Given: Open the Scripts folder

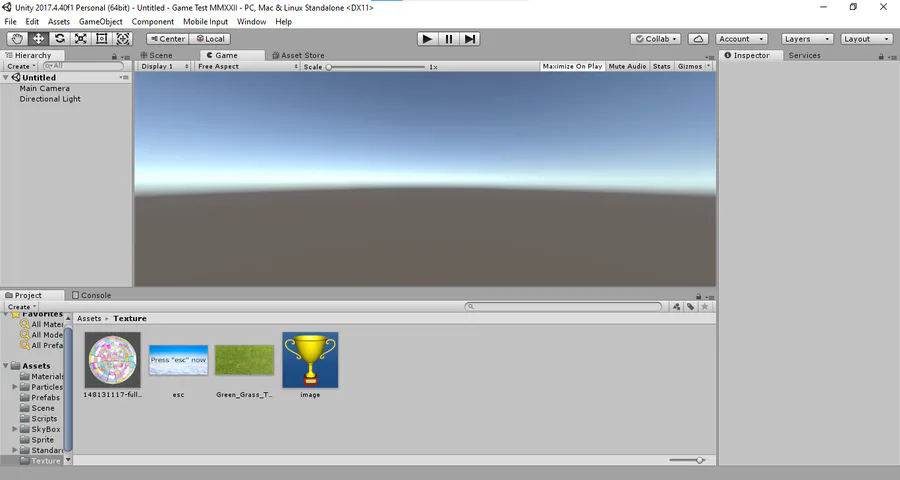Looking at the screenshot, I should [x=38, y=419].
